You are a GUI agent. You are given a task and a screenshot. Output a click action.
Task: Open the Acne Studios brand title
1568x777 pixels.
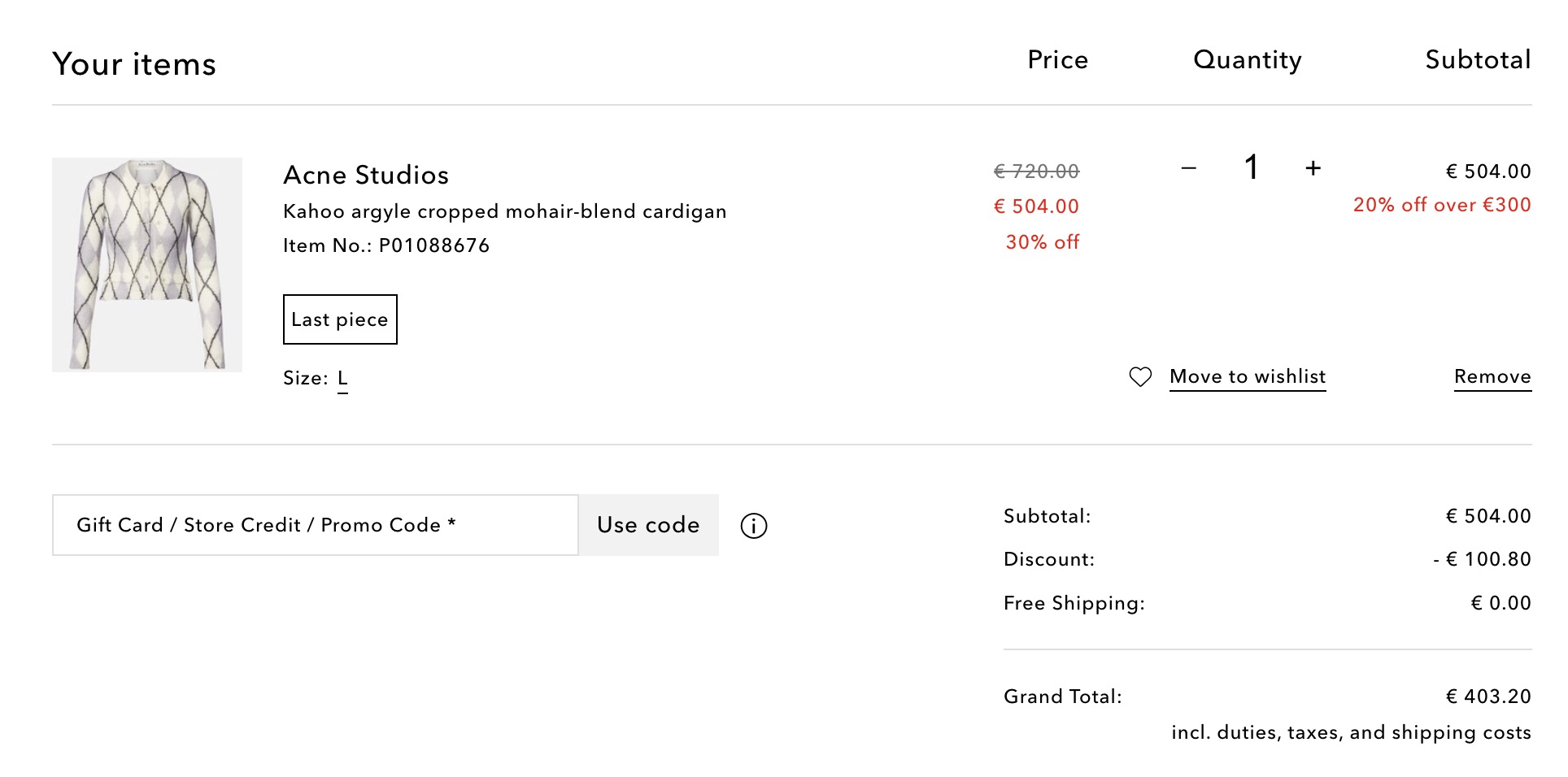(366, 175)
